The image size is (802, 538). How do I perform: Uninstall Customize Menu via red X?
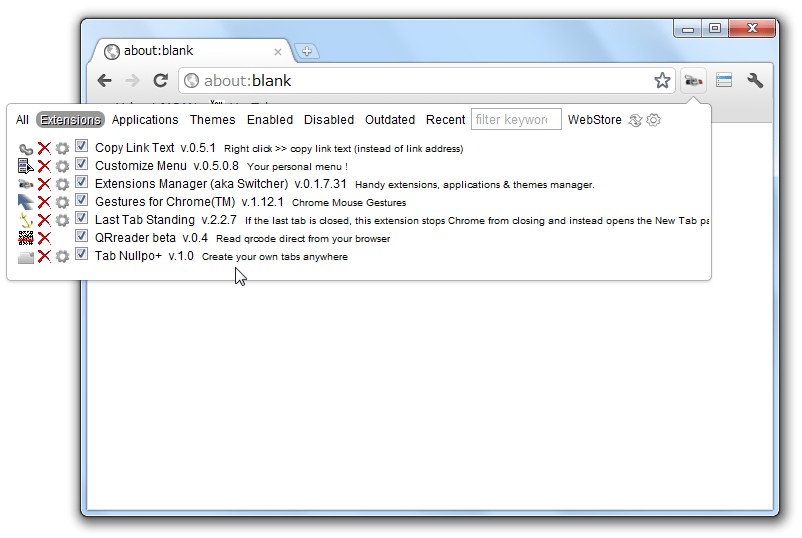click(x=44, y=166)
